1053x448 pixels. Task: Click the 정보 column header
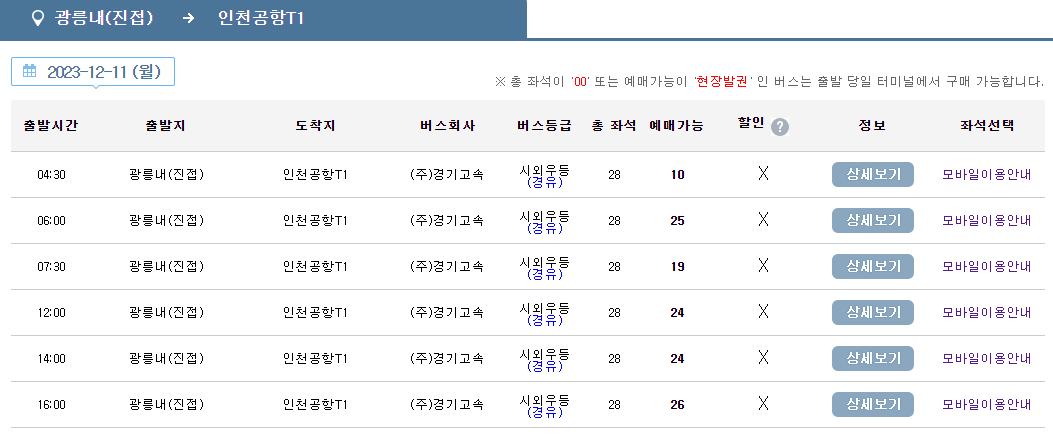coord(872,126)
